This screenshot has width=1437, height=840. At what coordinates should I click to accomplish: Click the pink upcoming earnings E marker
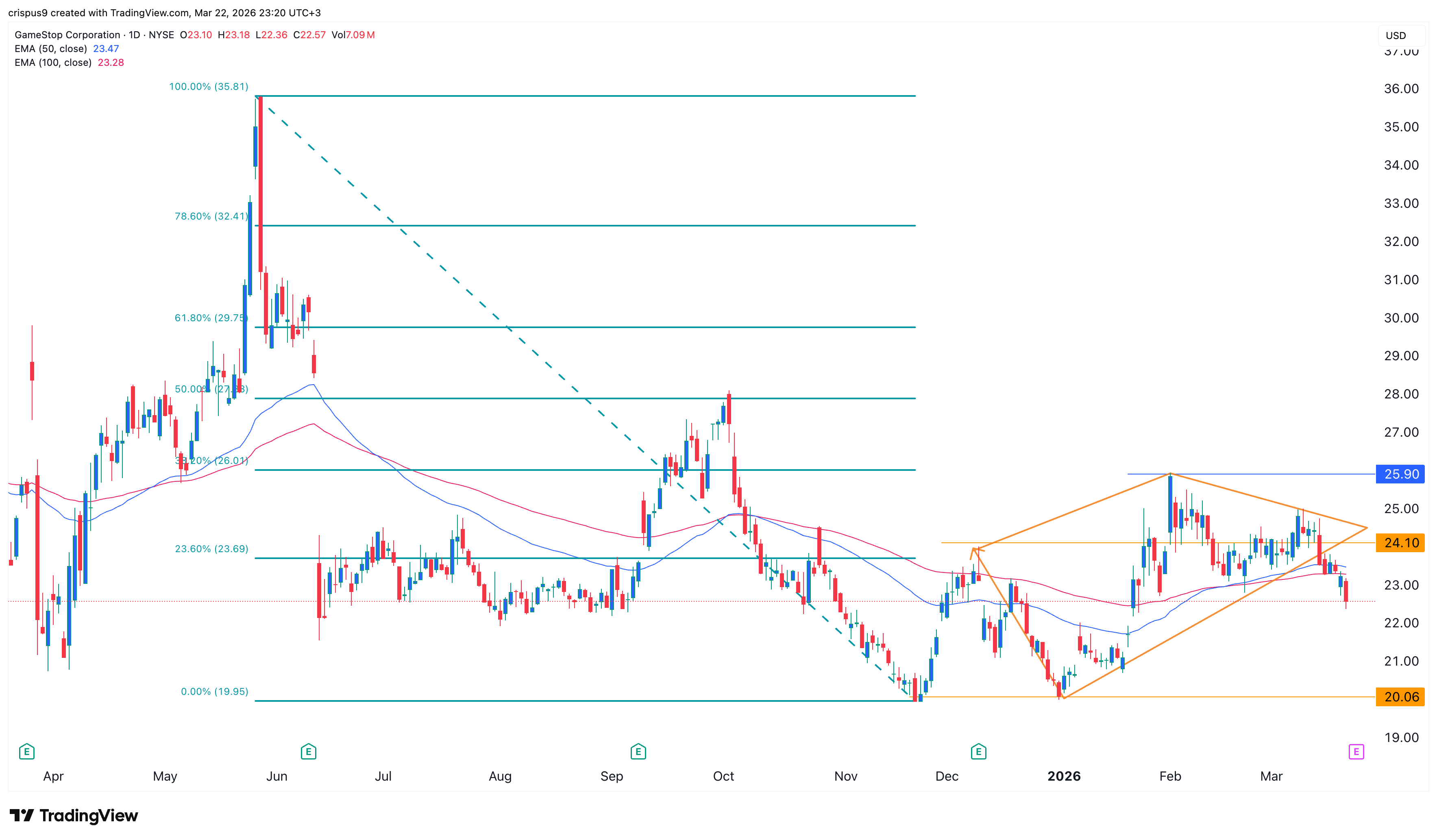(x=1356, y=752)
